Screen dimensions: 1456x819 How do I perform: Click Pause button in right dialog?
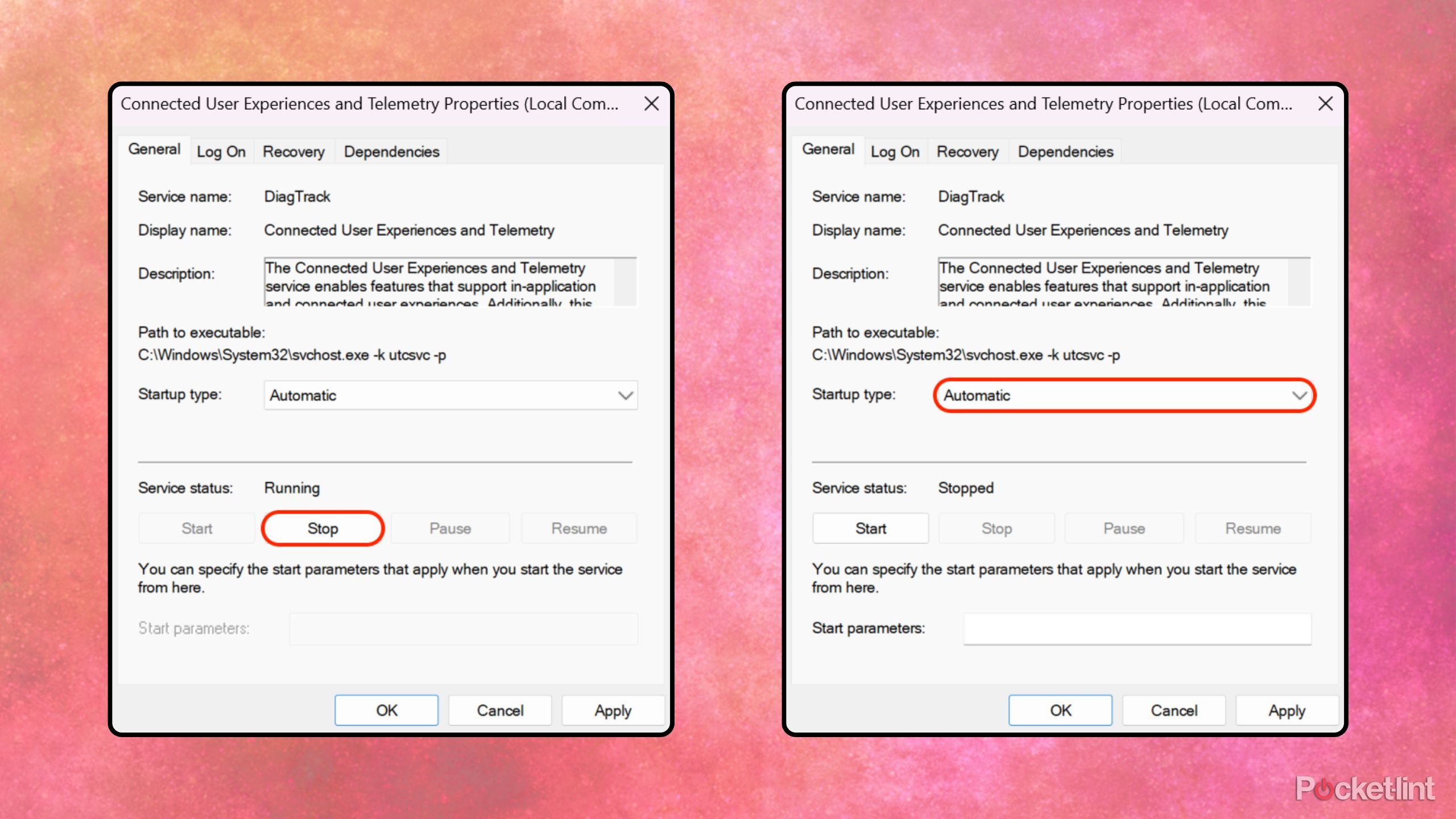click(1124, 528)
